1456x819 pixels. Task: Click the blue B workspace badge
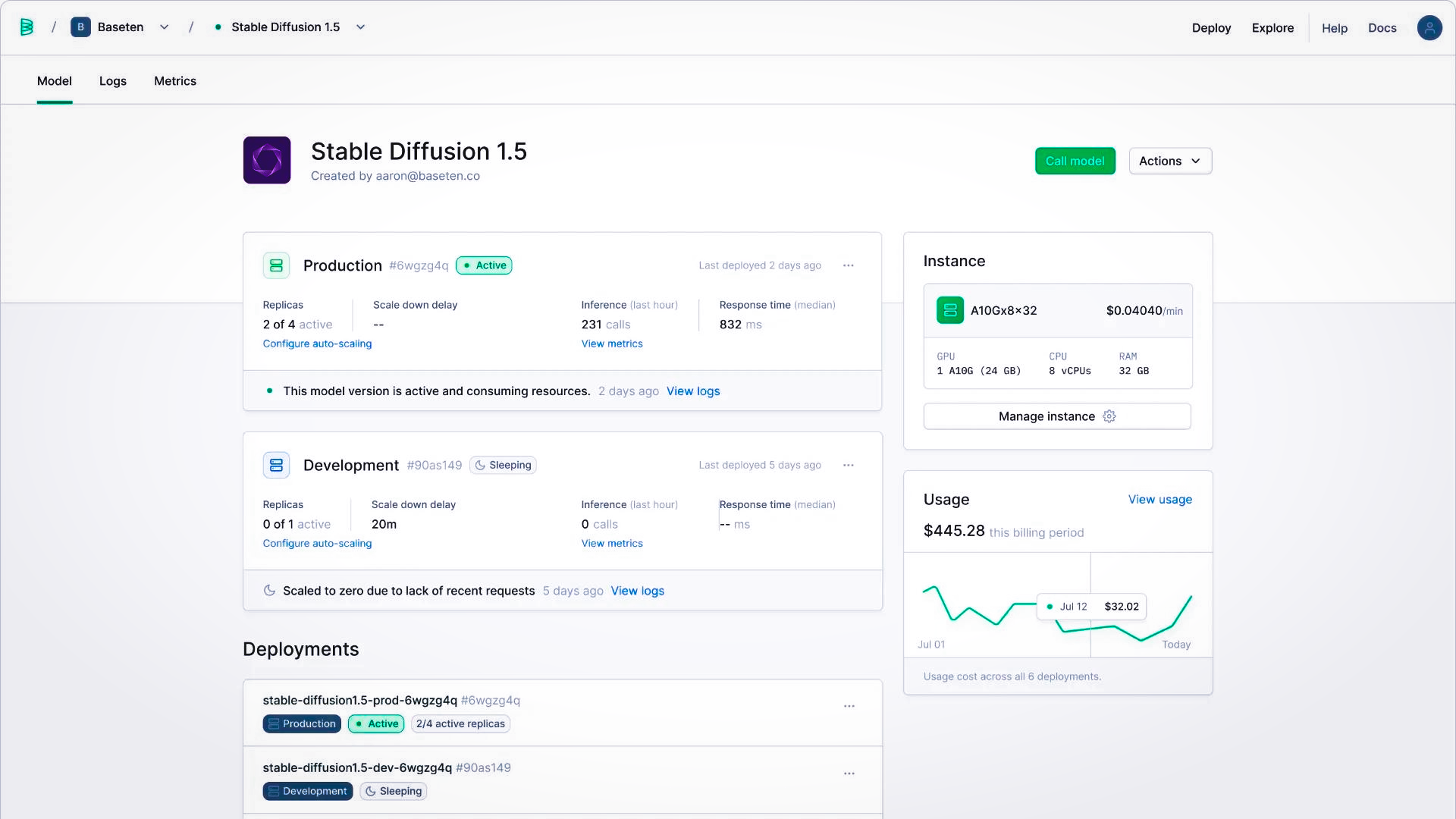coord(80,27)
